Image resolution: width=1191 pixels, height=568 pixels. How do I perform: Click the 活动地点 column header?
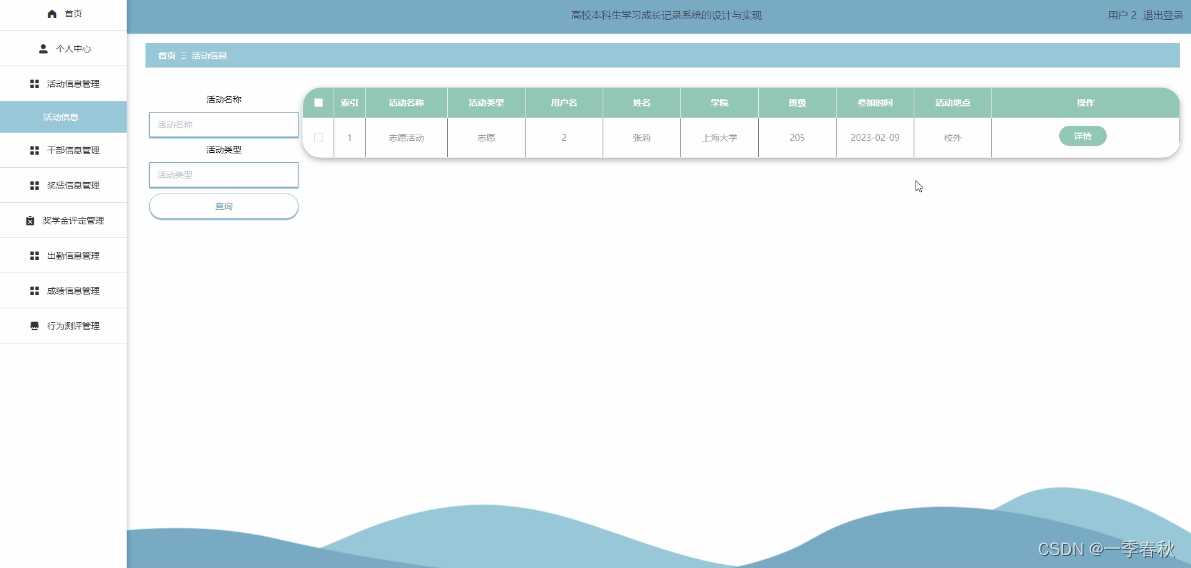point(952,103)
